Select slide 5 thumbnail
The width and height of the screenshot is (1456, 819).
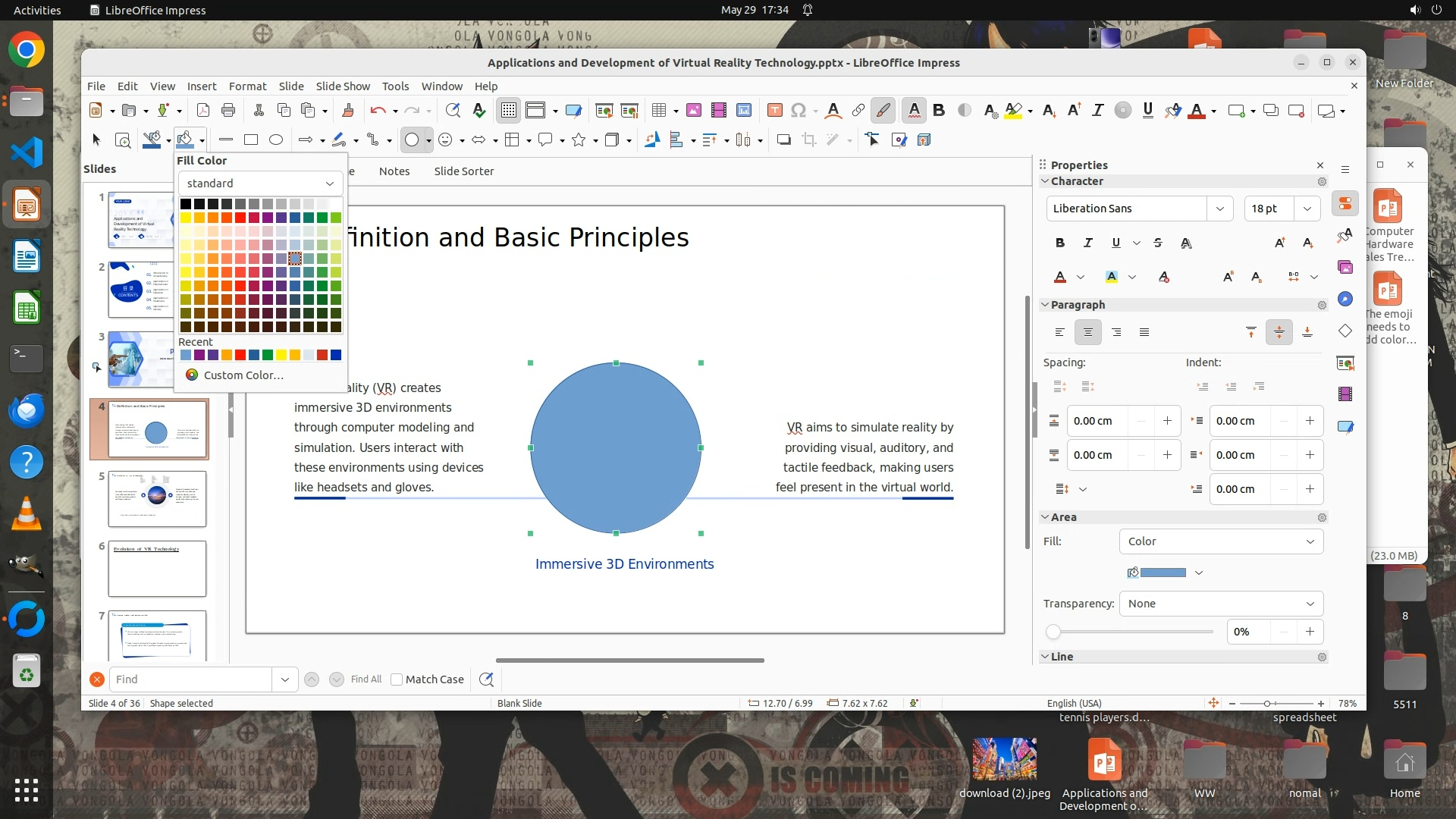157,498
